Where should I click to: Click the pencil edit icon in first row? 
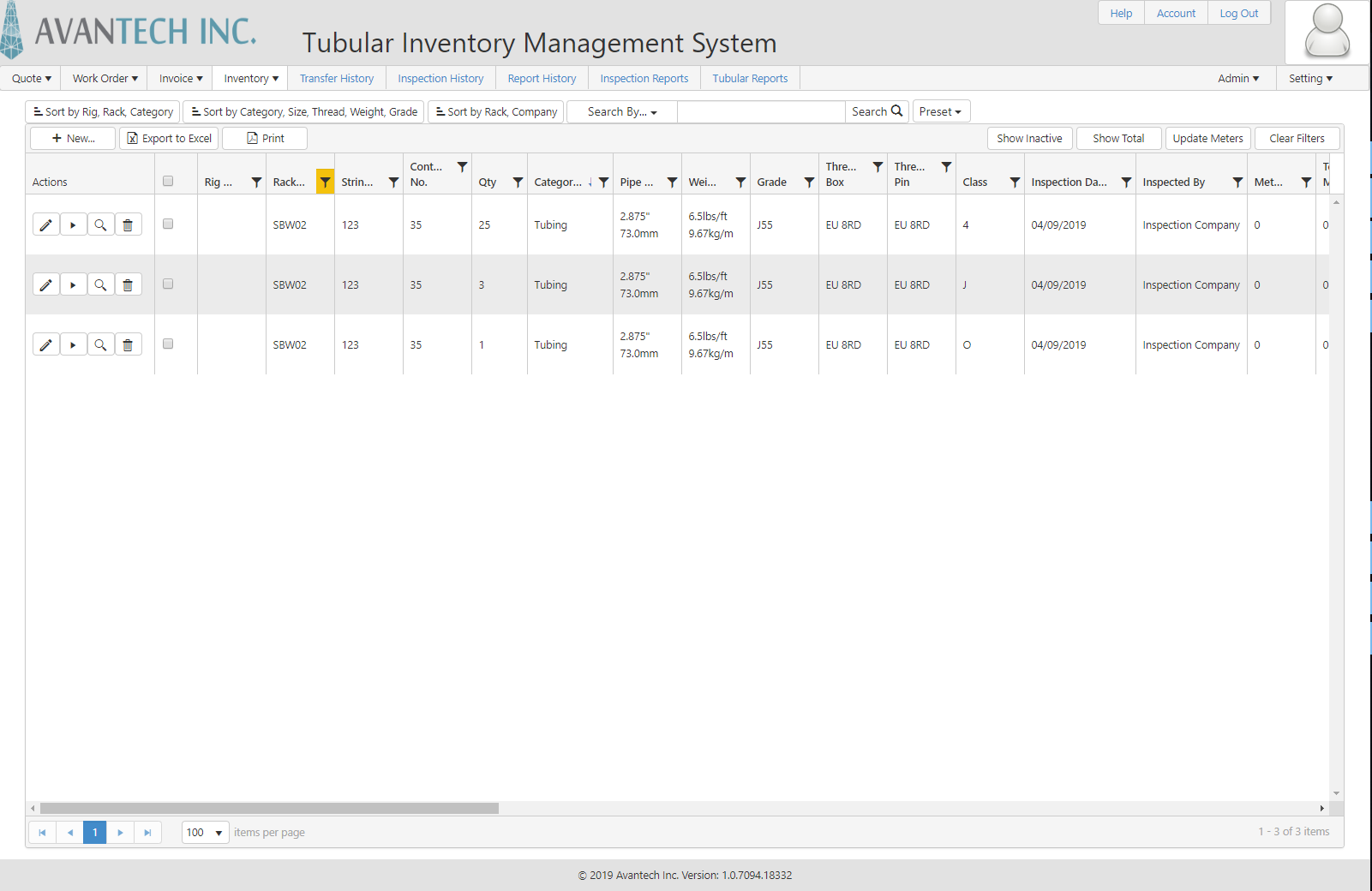[46, 225]
